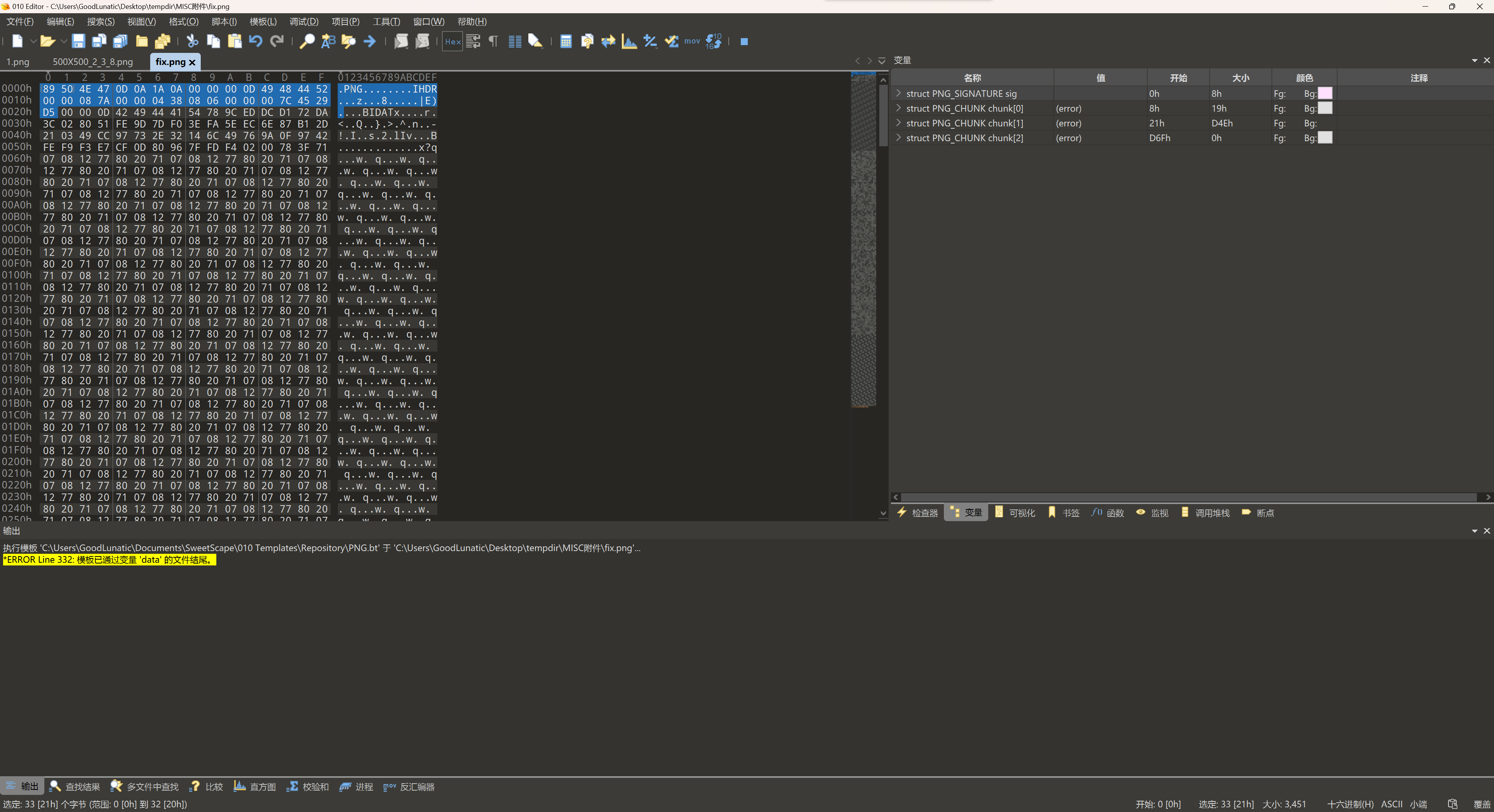Open the 直方图 histogram tab
The width and height of the screenshot is (1494, 812).
pos(254,786)
